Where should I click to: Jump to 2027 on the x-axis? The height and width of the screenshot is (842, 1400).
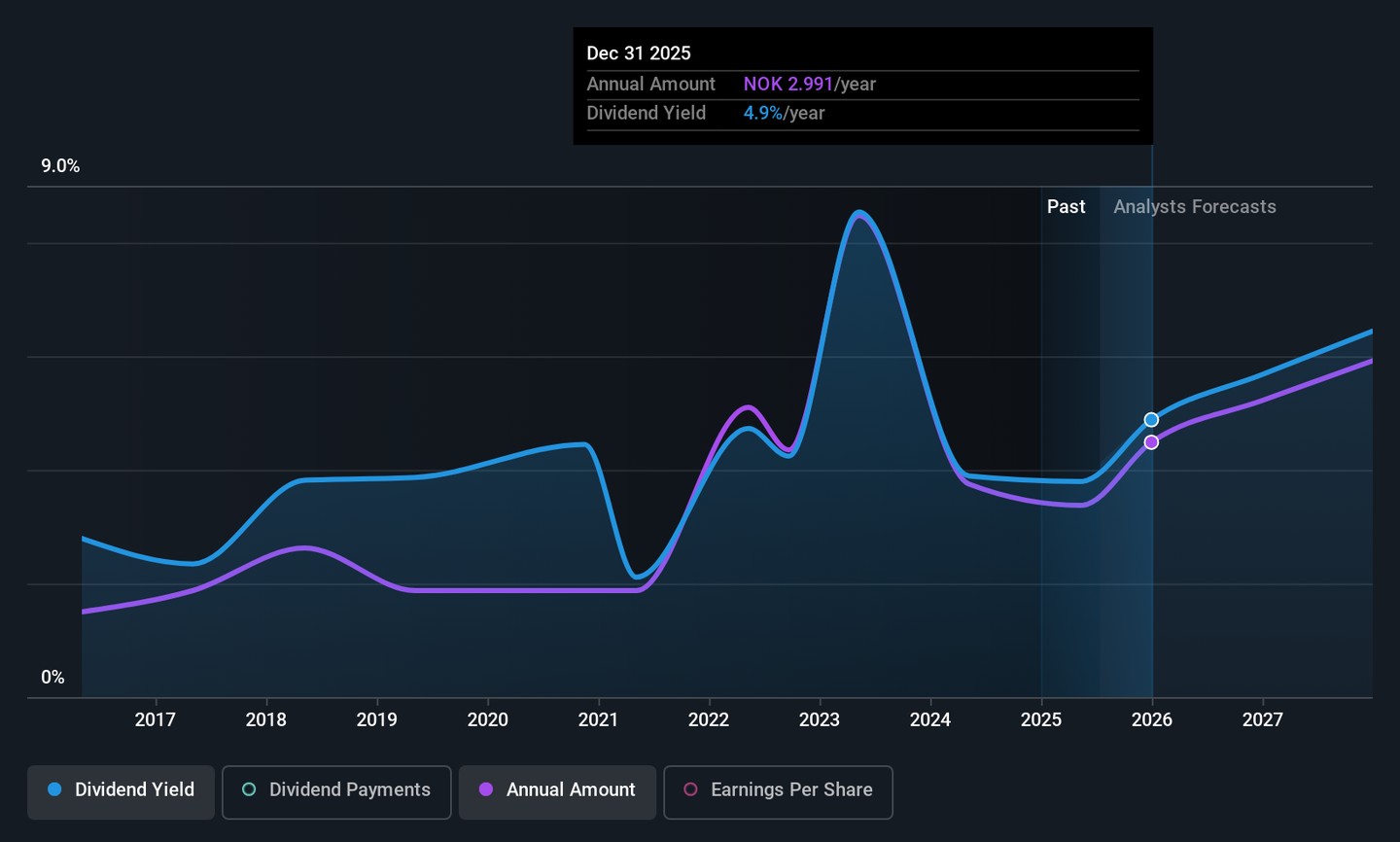(x=1262, y=719)
